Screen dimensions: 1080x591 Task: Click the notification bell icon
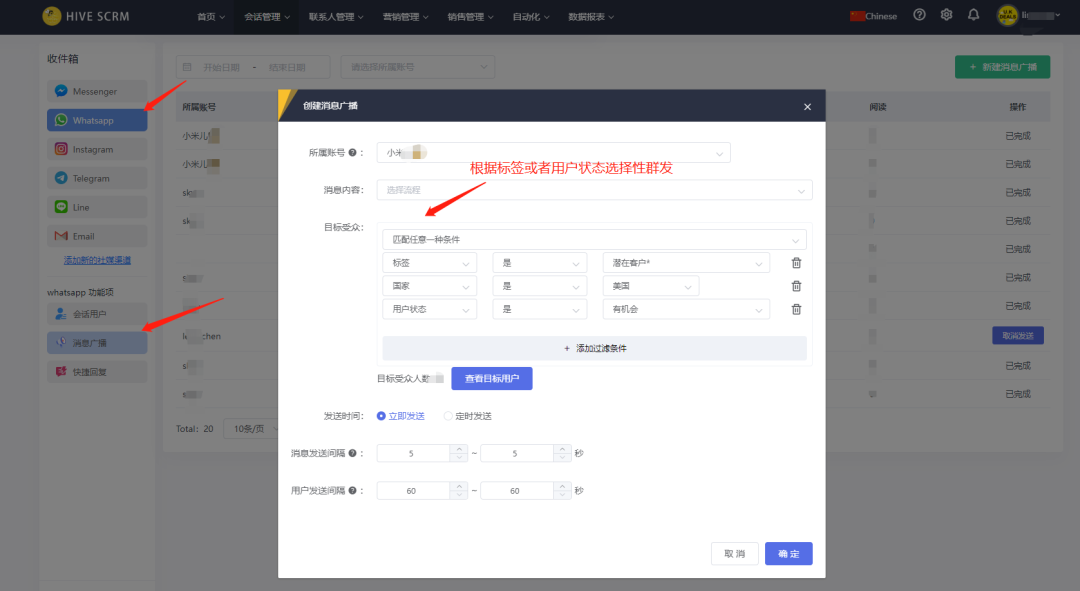972,15
